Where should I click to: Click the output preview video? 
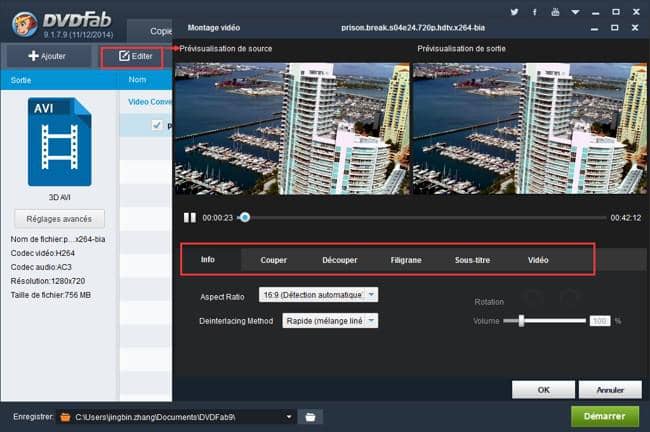[530, 129]
